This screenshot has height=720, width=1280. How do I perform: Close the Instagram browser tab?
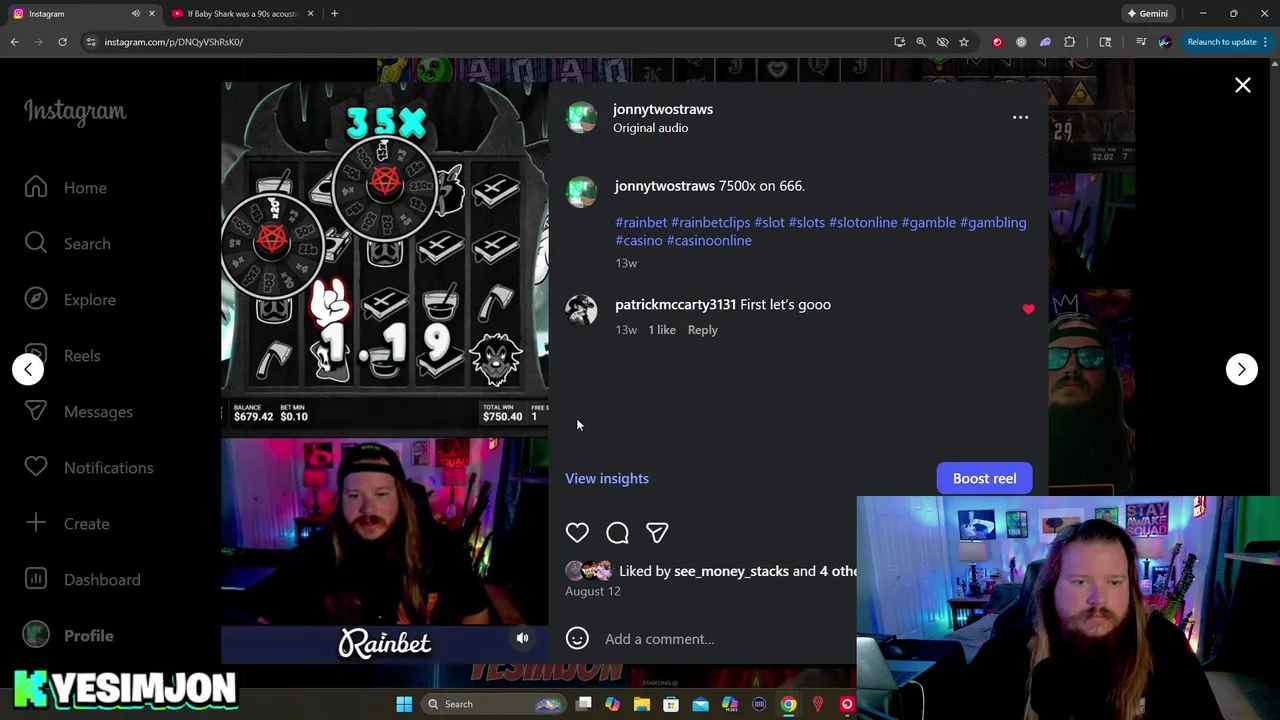point(152,13)
